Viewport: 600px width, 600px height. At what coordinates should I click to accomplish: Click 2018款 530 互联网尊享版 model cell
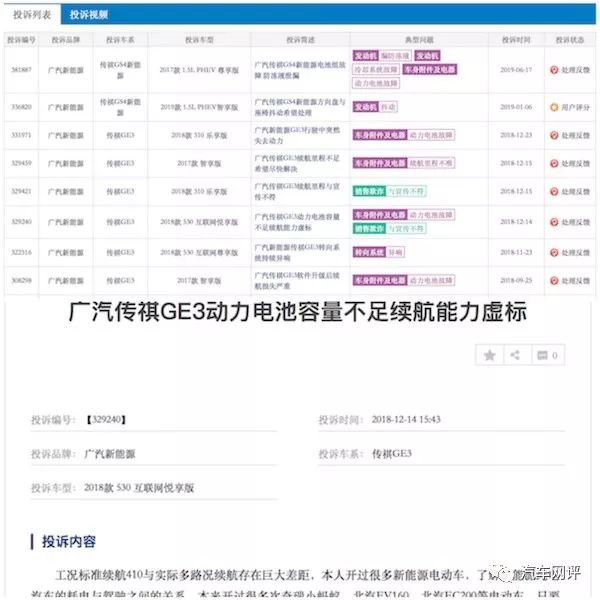coord(199,253)
